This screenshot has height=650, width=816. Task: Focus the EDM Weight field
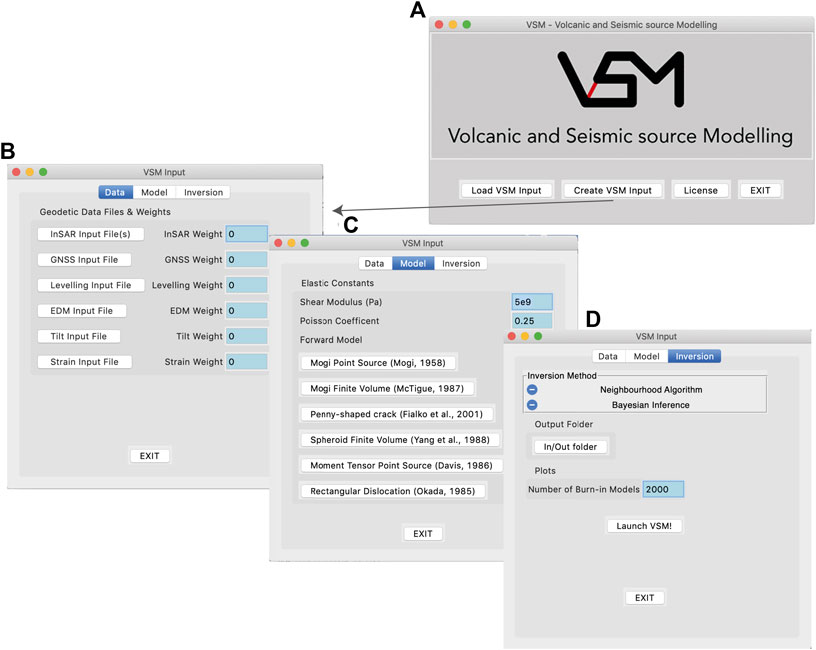[x=247, y=311]
